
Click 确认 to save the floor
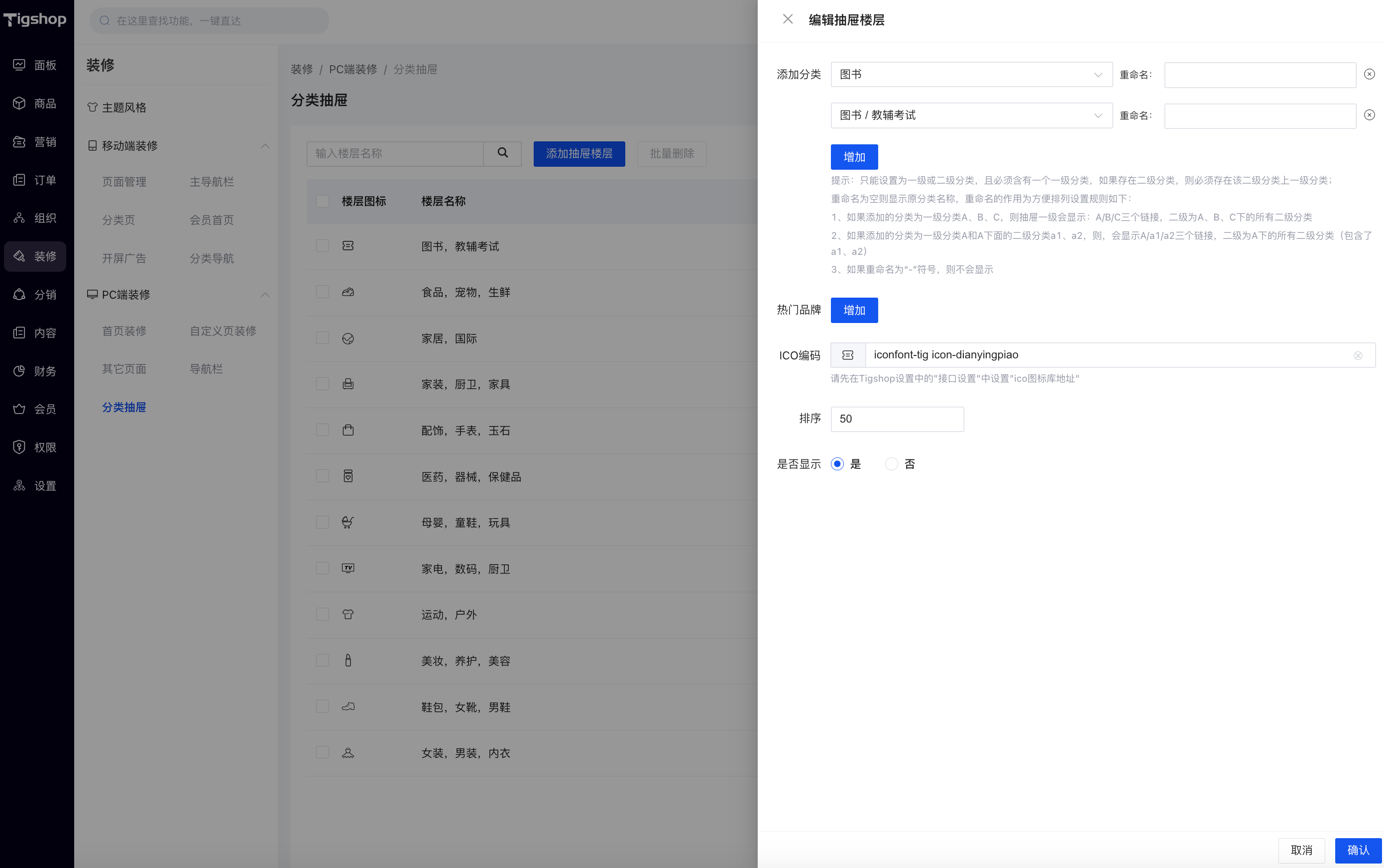pos(1358,850)
